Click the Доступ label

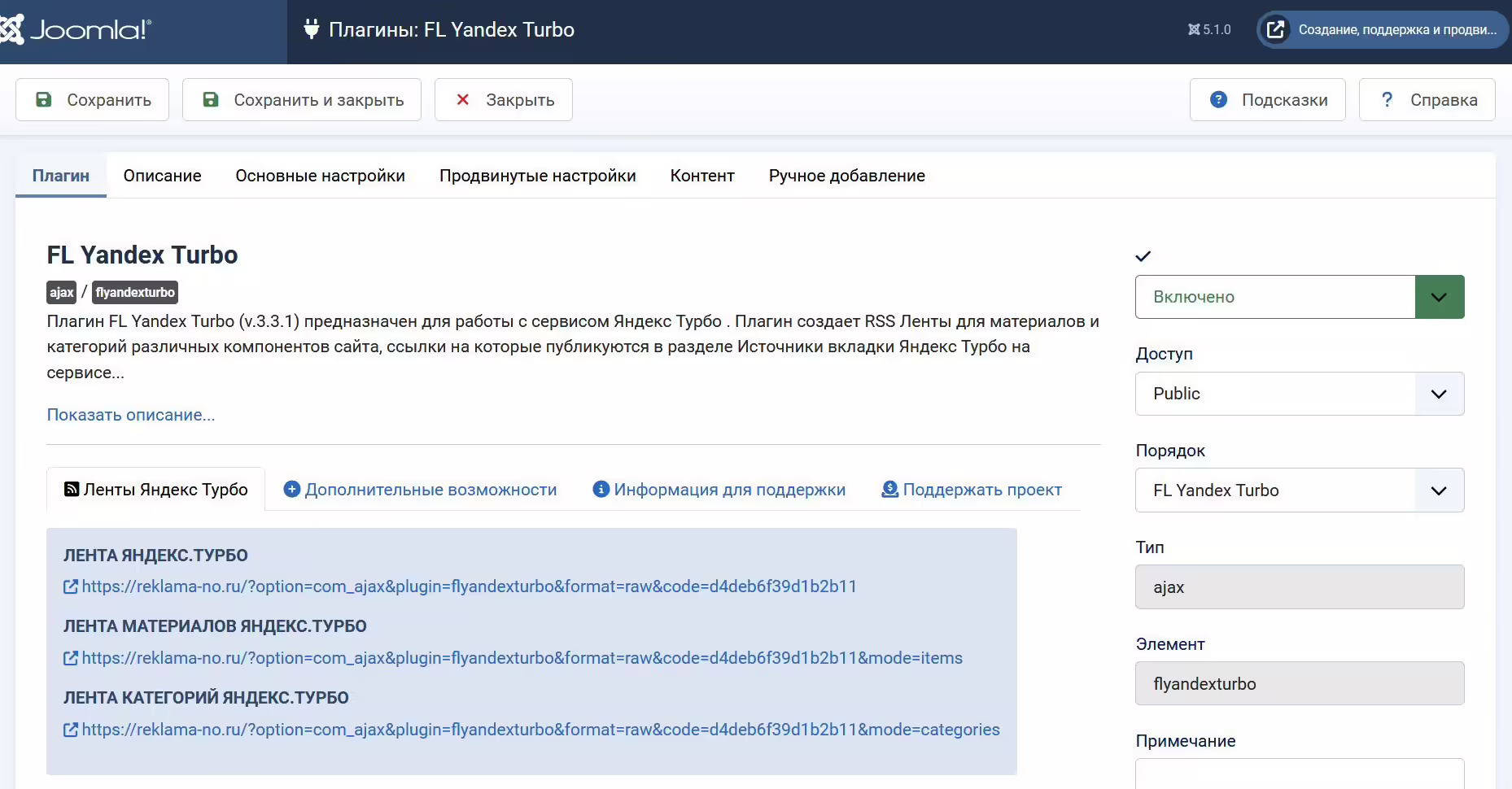tap(1165, 354)
